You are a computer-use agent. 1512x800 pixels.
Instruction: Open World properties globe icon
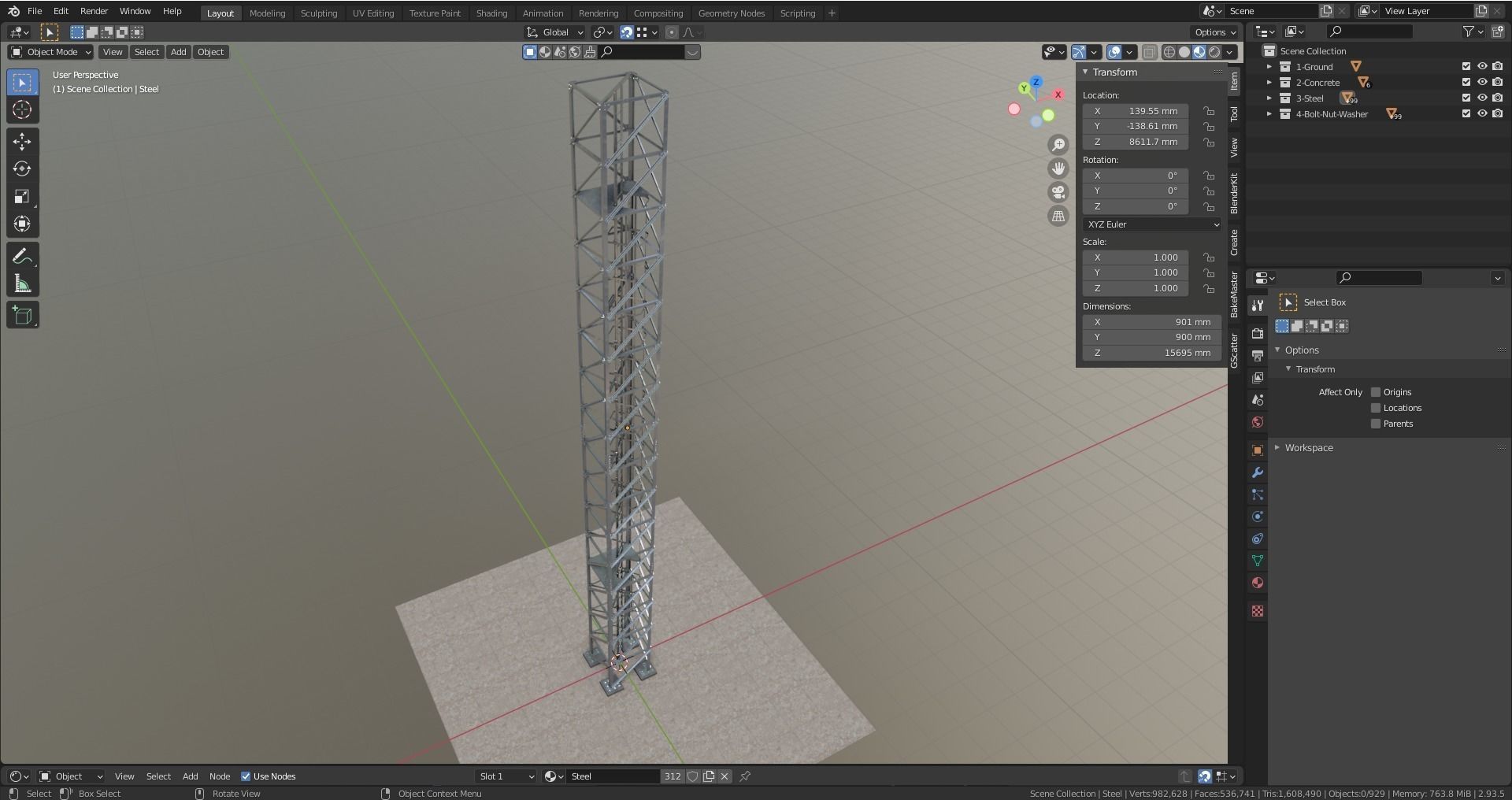[x=1258, y=422]
